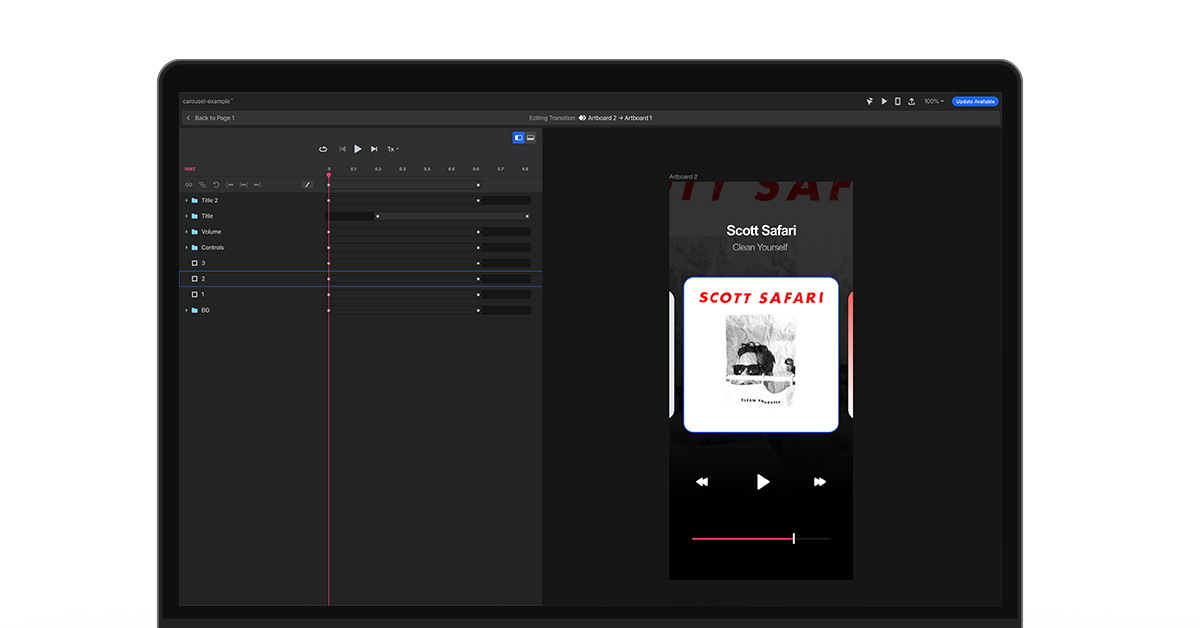Open the easing curve editor button
Image resolution: width=1200 pixels, height=628 pixels.
pyautogui.click(x=307, y=184)
